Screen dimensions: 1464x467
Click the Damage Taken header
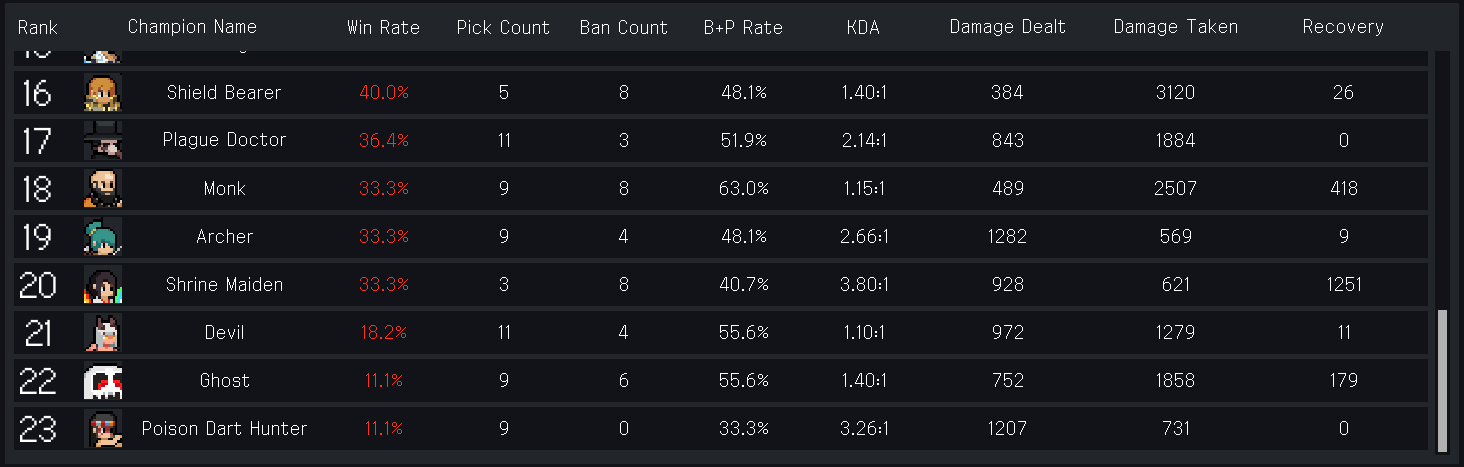[1175, 27]
